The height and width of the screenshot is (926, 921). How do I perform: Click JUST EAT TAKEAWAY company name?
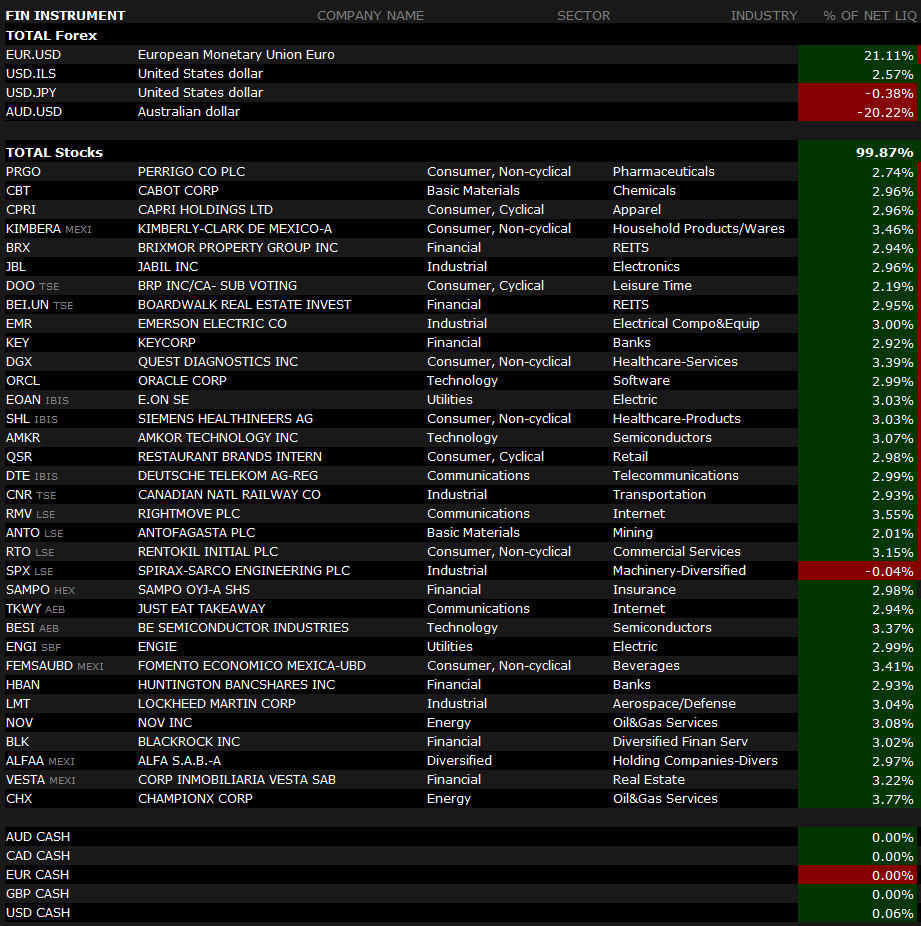[201, 609]
